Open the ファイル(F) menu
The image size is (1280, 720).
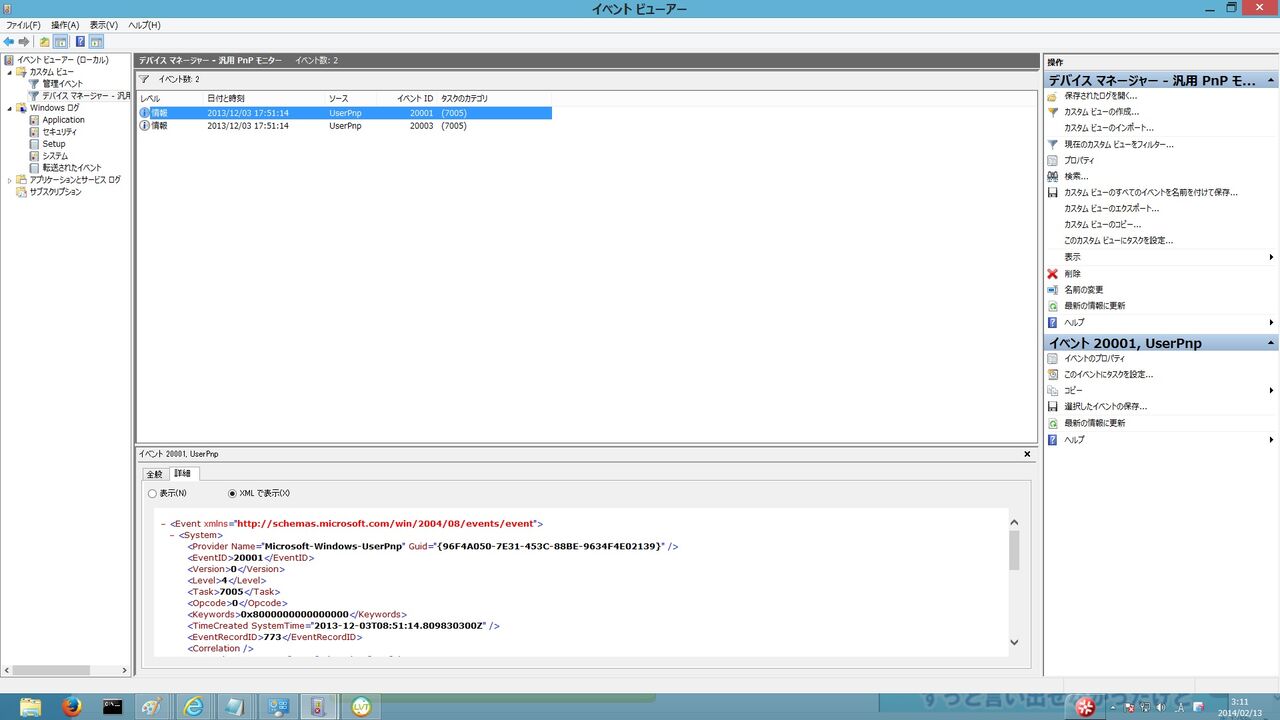coord(24,25)
